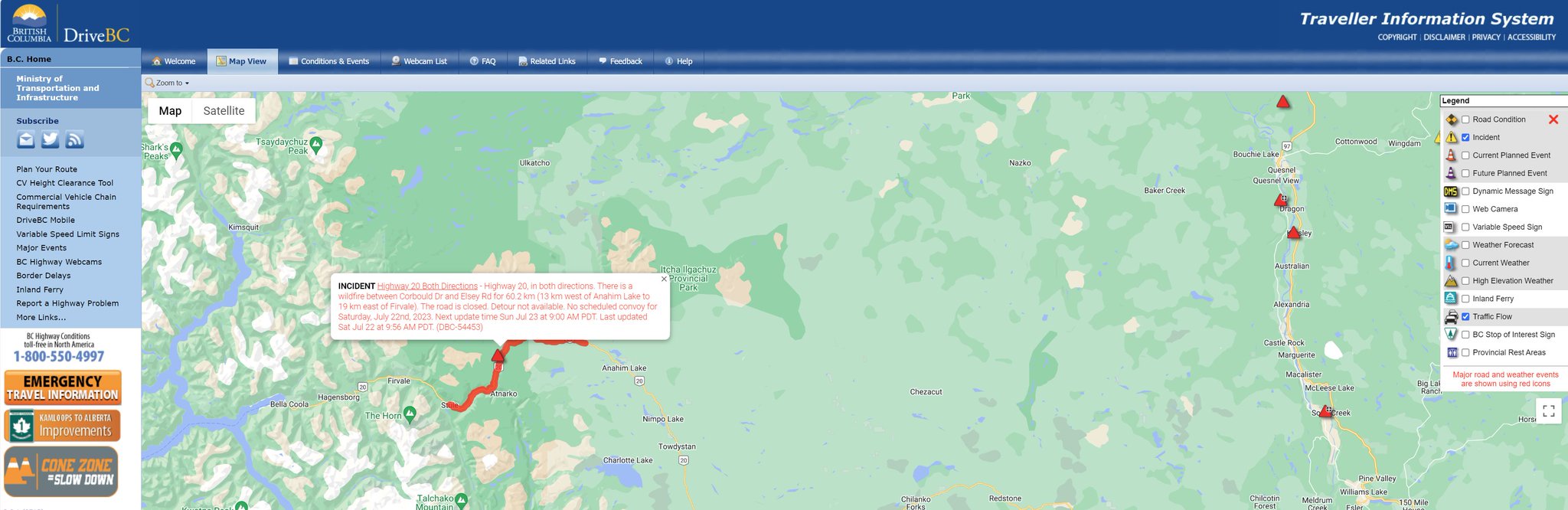Close the incident popup on the map
This screenshot has width=1568, height=510.
tap(664, 280)
